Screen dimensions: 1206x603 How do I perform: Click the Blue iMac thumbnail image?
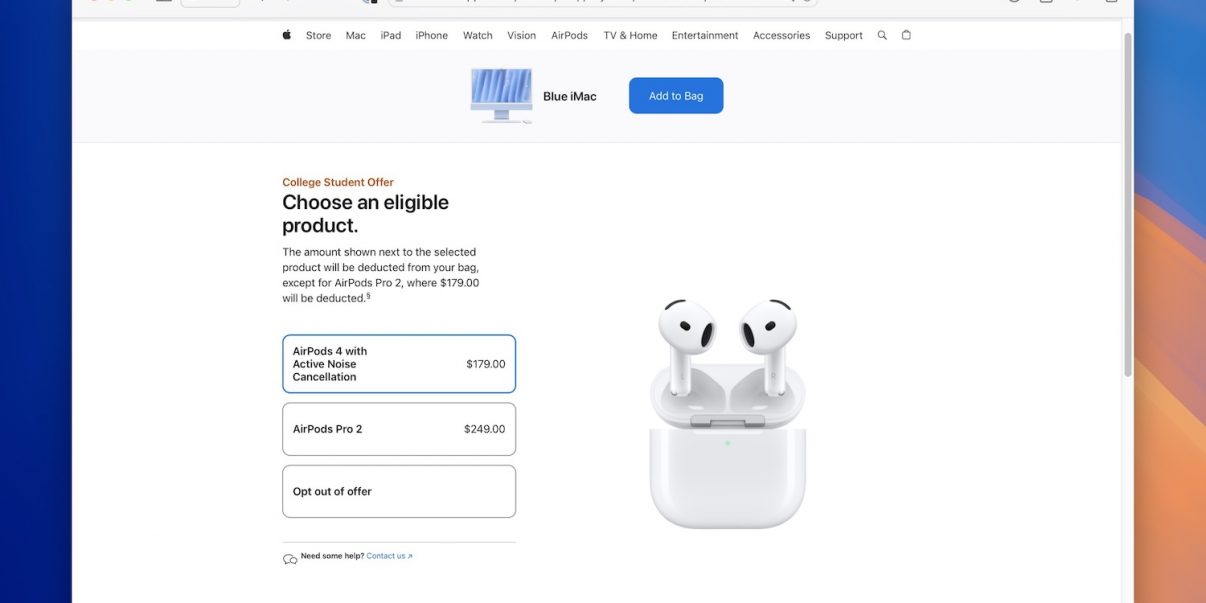point(502,96)
